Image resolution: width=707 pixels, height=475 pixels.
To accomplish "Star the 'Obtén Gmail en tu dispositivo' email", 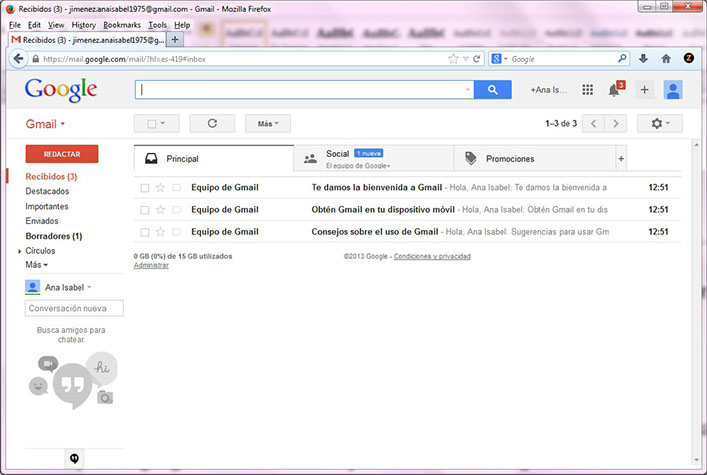I will pos(160,210).
